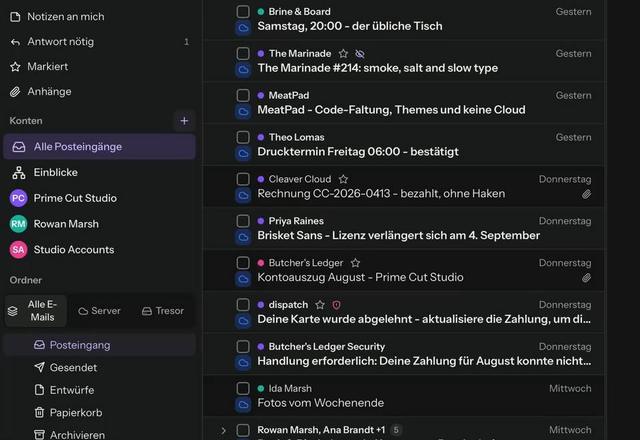Click cloud icon on Cleaver Cloud email
Viewport: 640px width, 440px height.
(243, 196)
